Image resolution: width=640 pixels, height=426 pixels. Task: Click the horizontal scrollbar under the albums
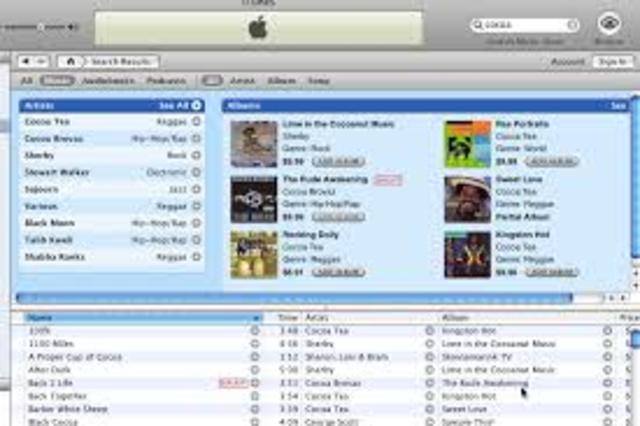click(x=294, y=298)
